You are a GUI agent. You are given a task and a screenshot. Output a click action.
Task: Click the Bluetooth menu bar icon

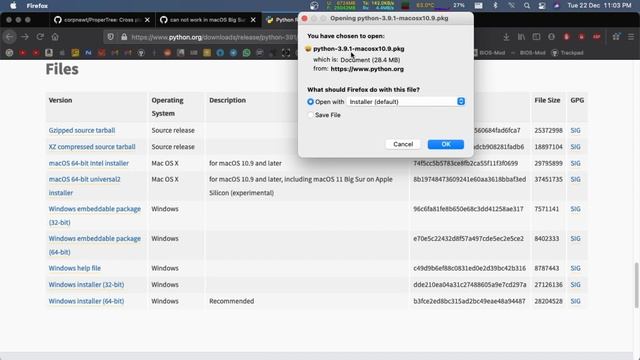click(495, 6)
